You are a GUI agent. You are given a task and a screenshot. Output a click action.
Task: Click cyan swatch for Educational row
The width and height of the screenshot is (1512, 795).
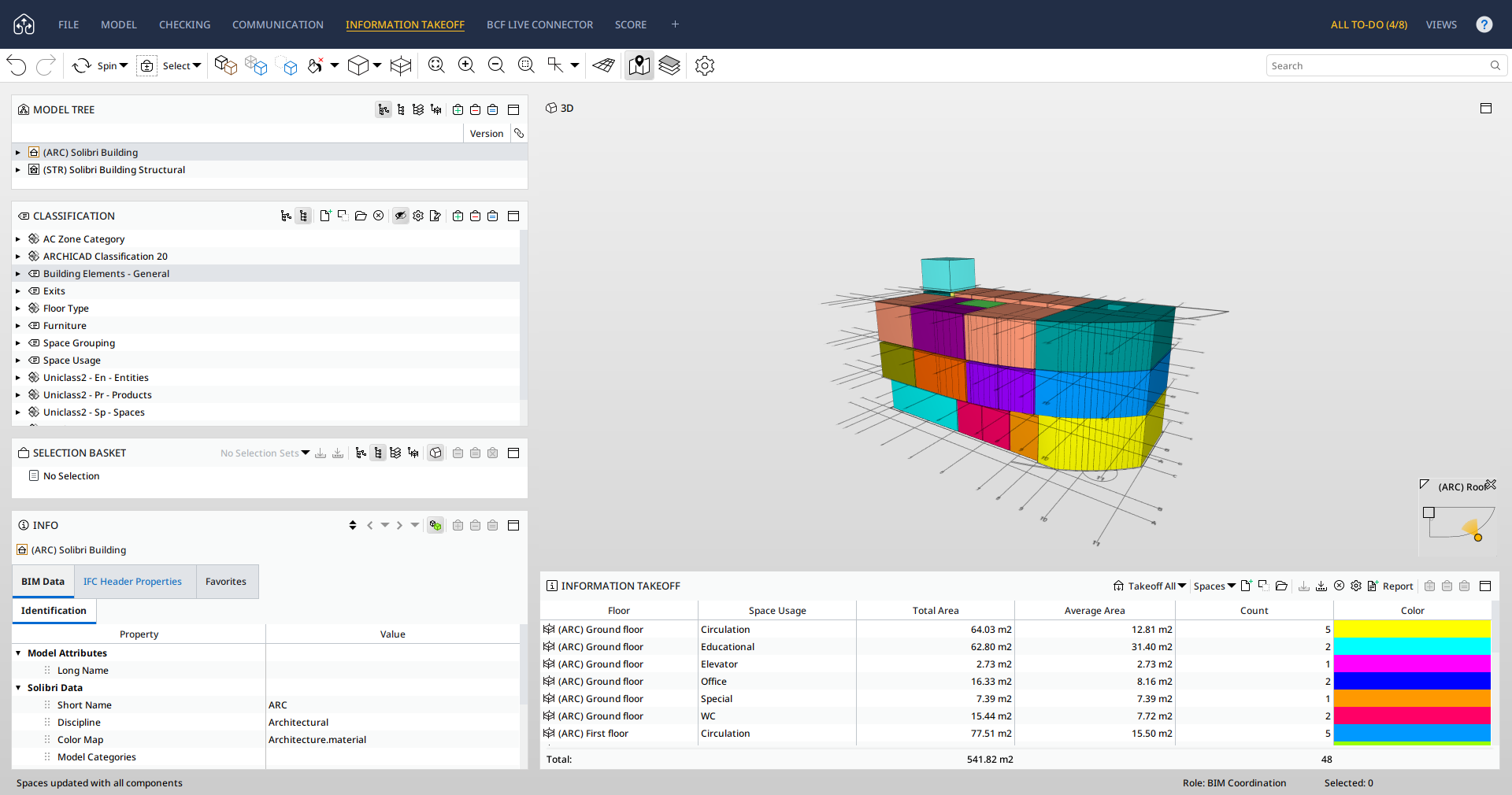1412,646
